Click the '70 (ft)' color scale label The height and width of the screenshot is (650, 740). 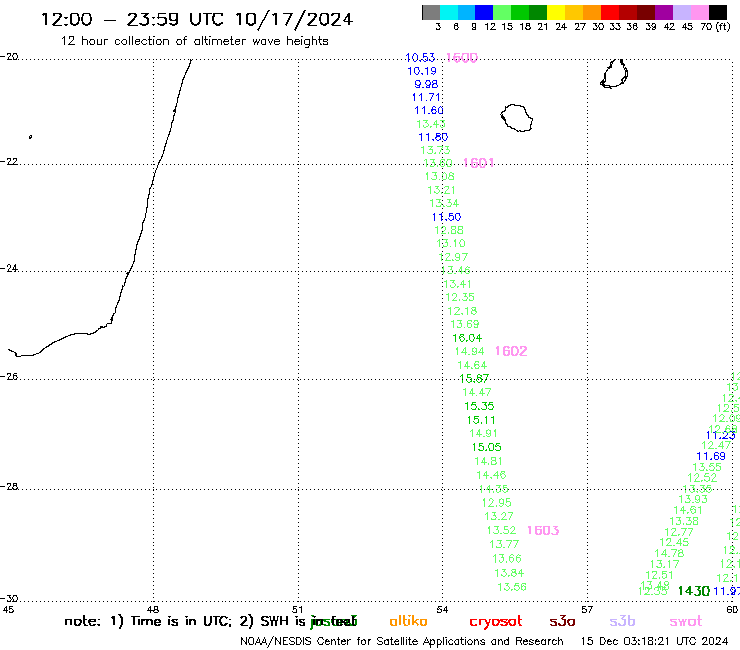[715, 27]
